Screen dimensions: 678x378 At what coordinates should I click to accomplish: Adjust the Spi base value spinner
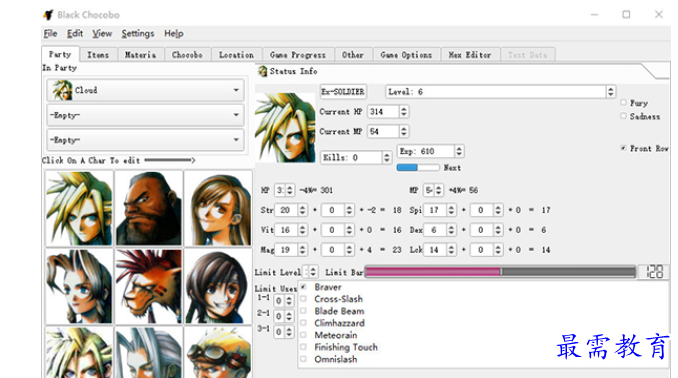(451, 210)
